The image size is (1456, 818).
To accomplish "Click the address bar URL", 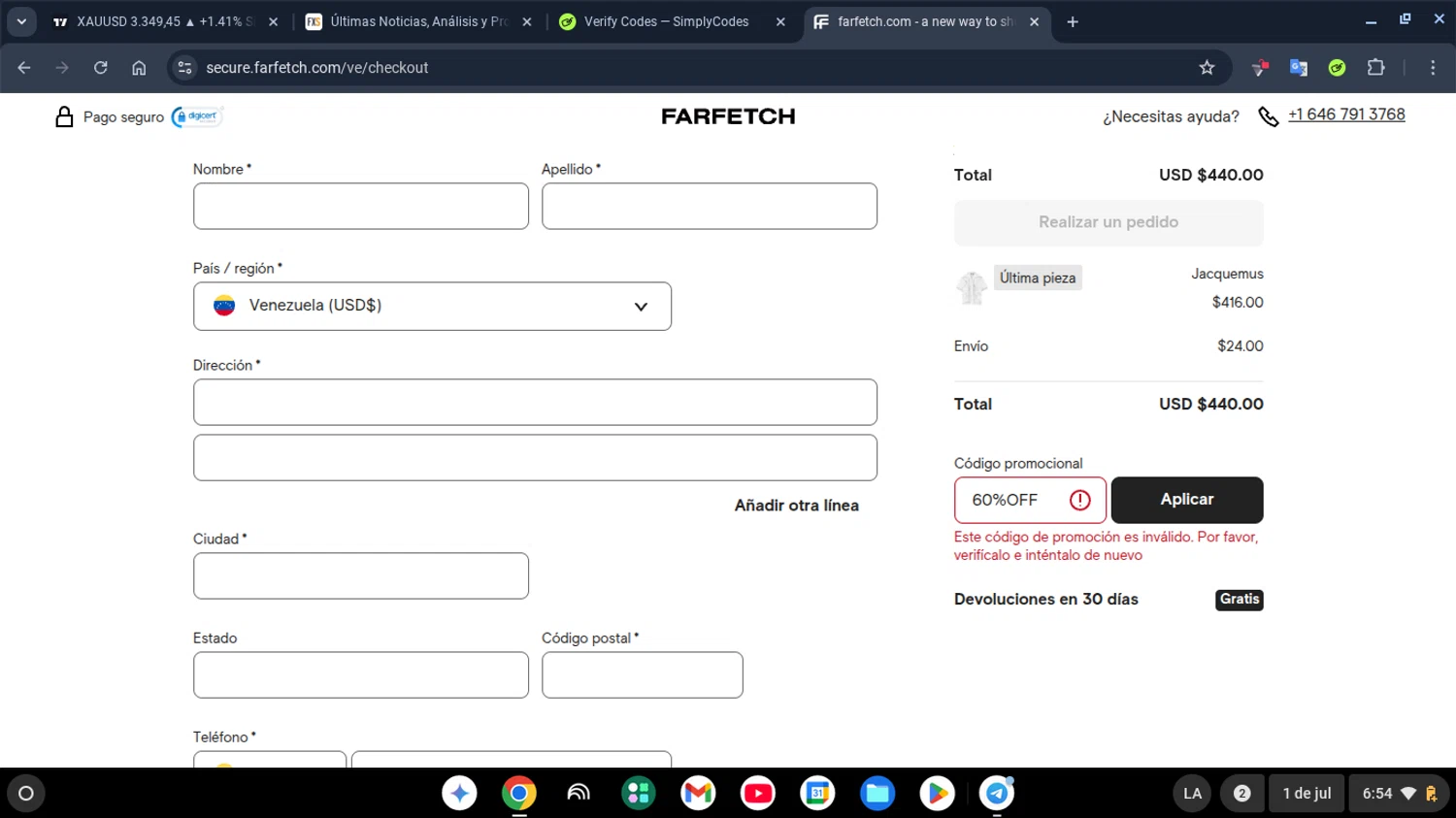I will pos(317,68).
